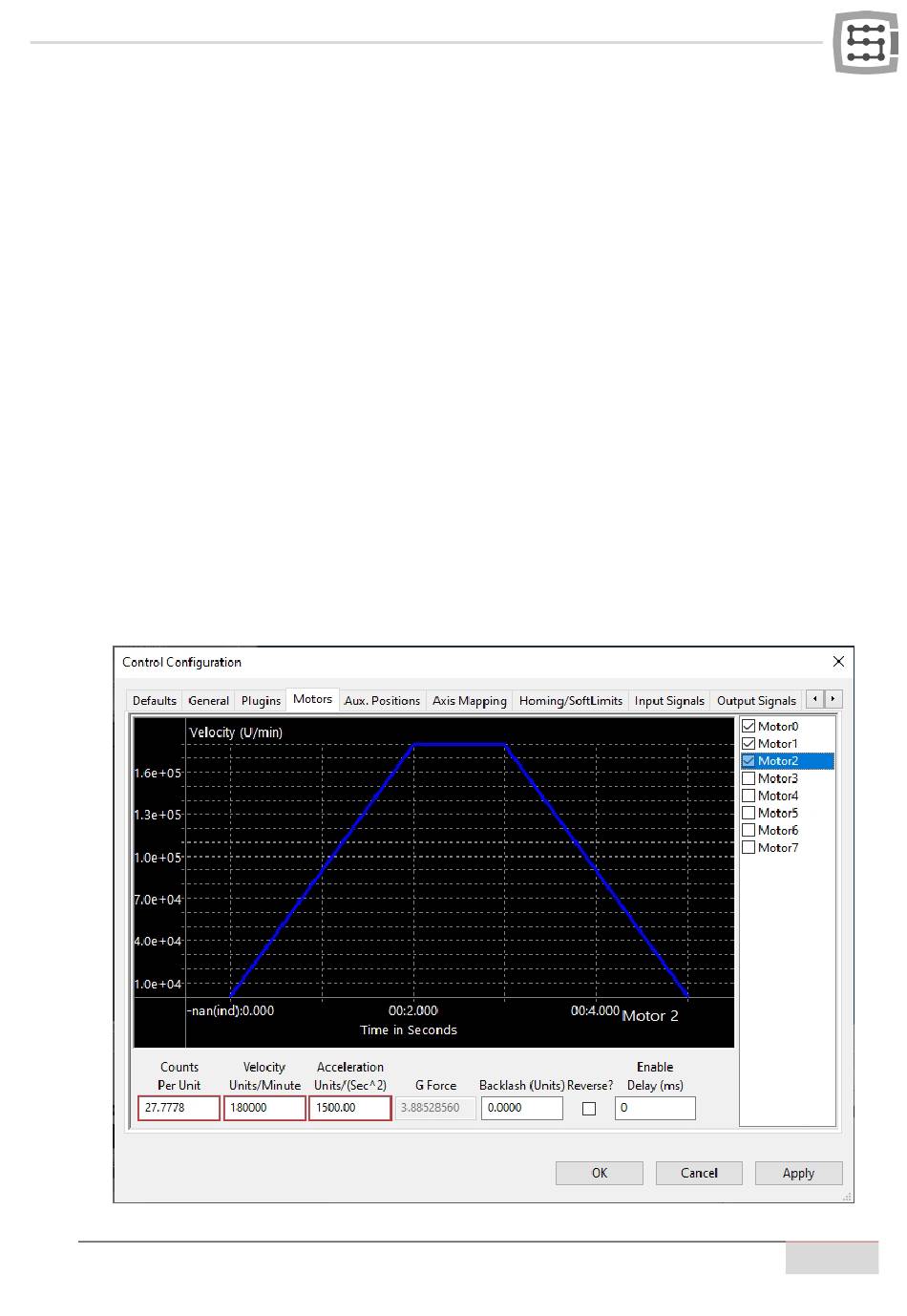Click the Apply button

click(x=799, y=1173)
